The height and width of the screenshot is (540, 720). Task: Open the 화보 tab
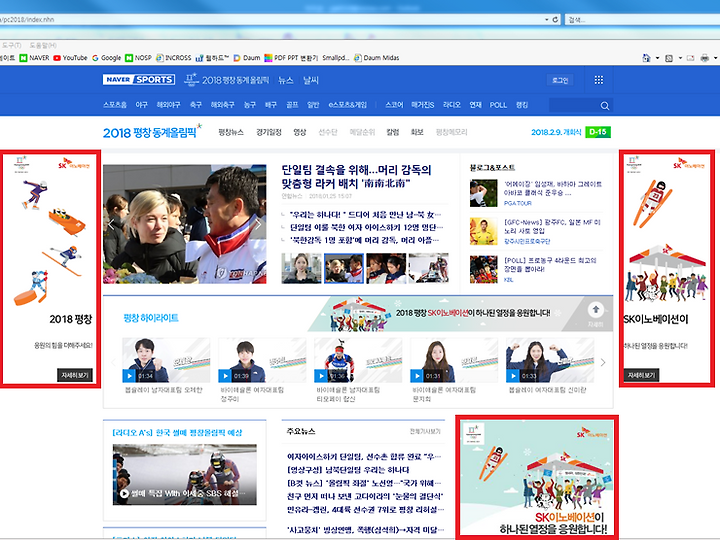pyautogui.click(x=417, y=132)
